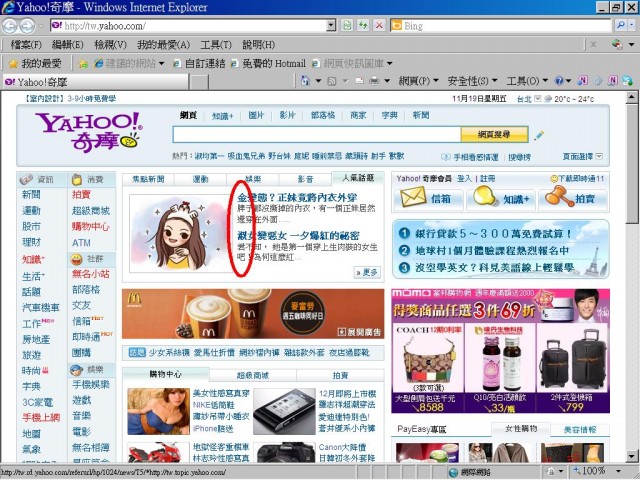
Task: Click the 拍賣 auction gavel icon
Action: [x=559, y=196]
